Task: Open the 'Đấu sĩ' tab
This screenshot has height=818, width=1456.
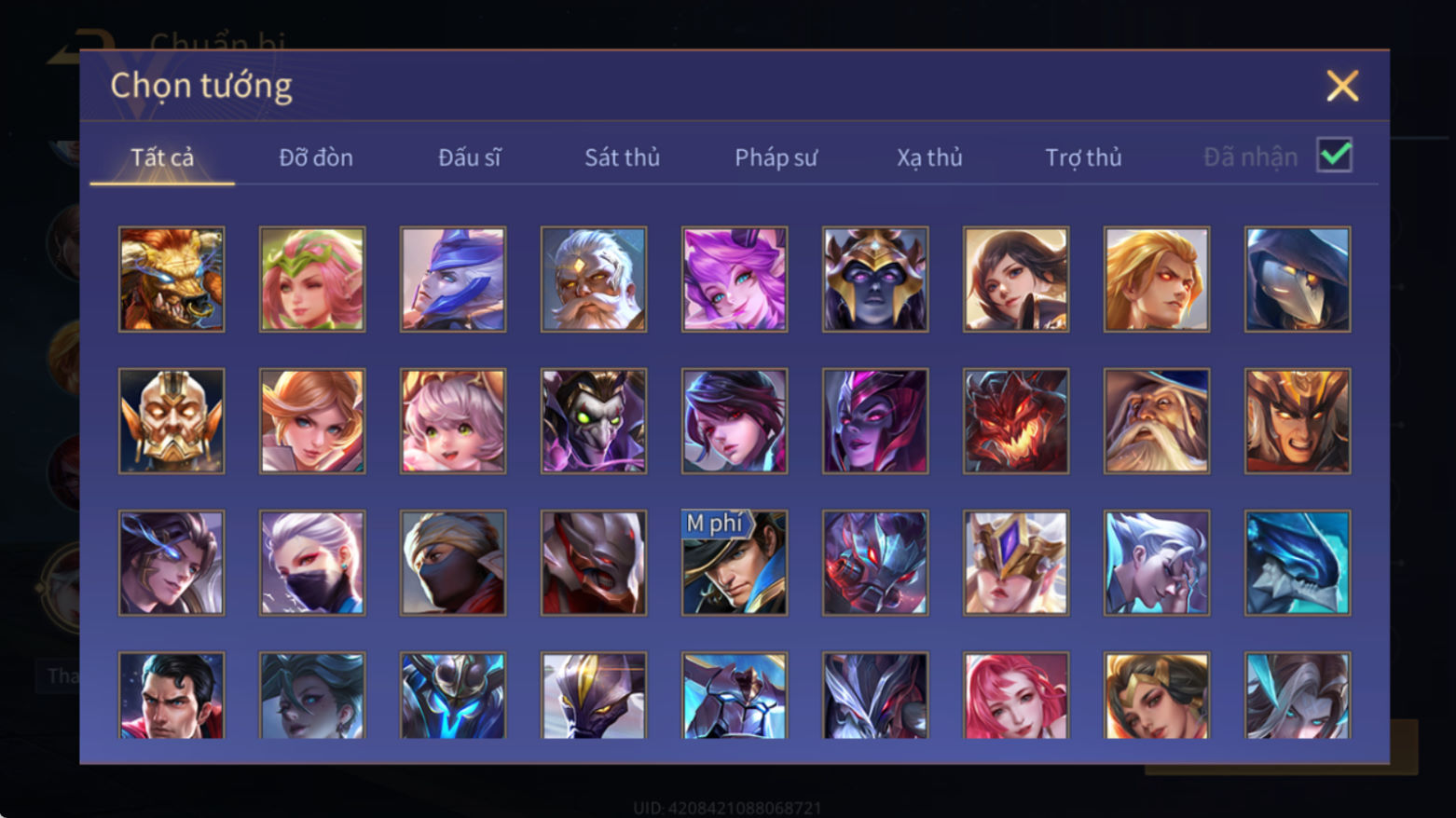Action: click(x=470, y=157)
